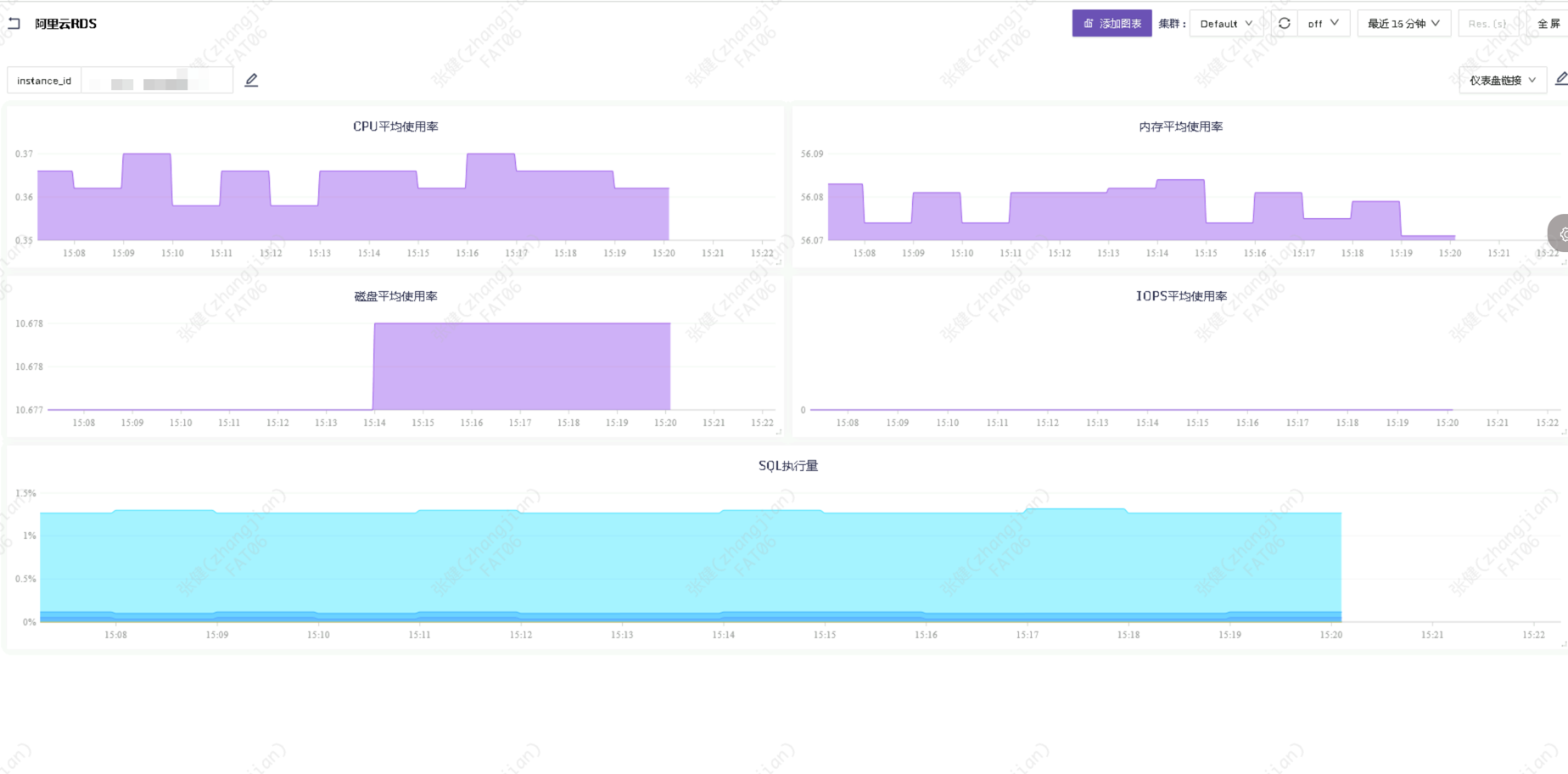Open the floating gear settings on right edge
Viewport: 1568px width, 774px height.
1561,233
